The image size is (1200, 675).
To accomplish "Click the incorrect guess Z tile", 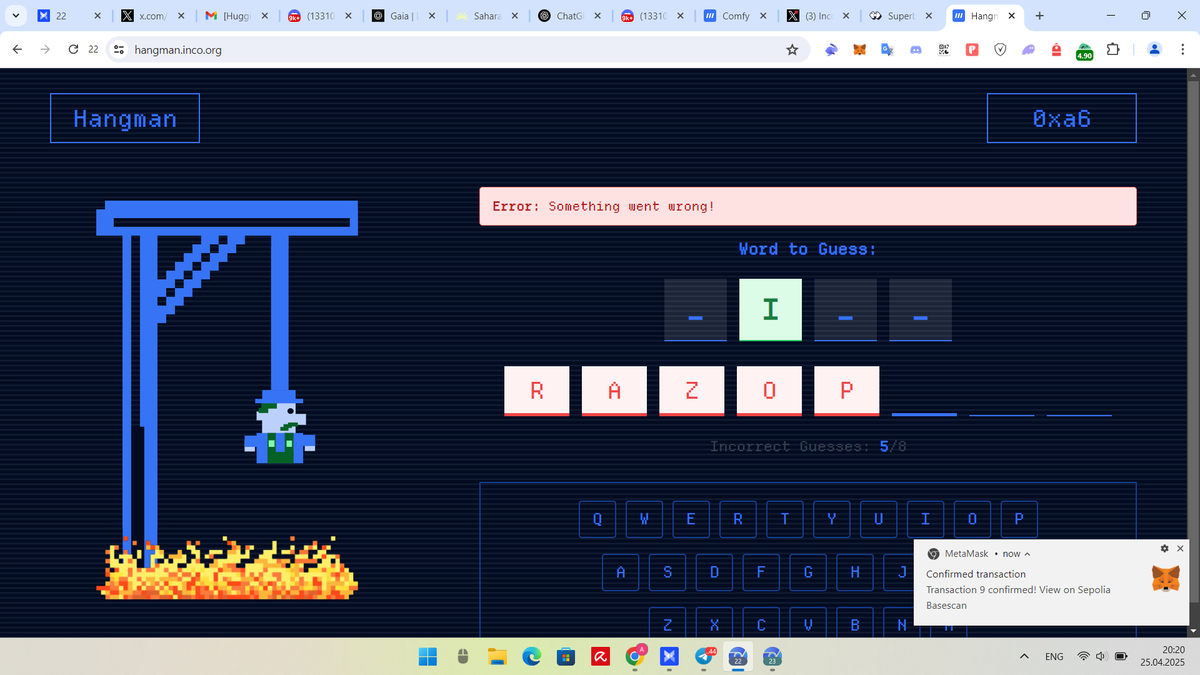I will point(691,391).
